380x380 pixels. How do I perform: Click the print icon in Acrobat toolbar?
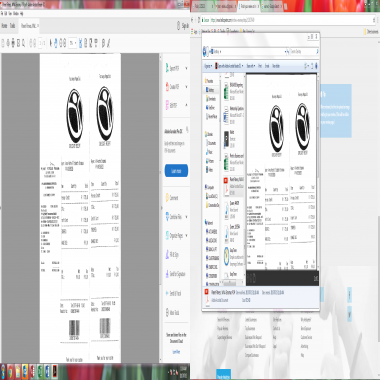(13, 43)
